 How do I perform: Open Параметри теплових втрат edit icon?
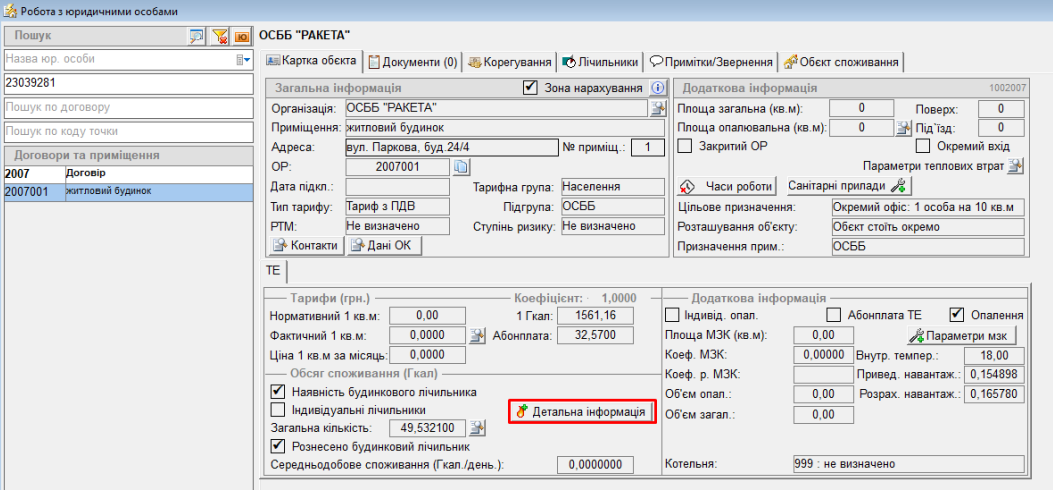click(x=1015, y=166)
